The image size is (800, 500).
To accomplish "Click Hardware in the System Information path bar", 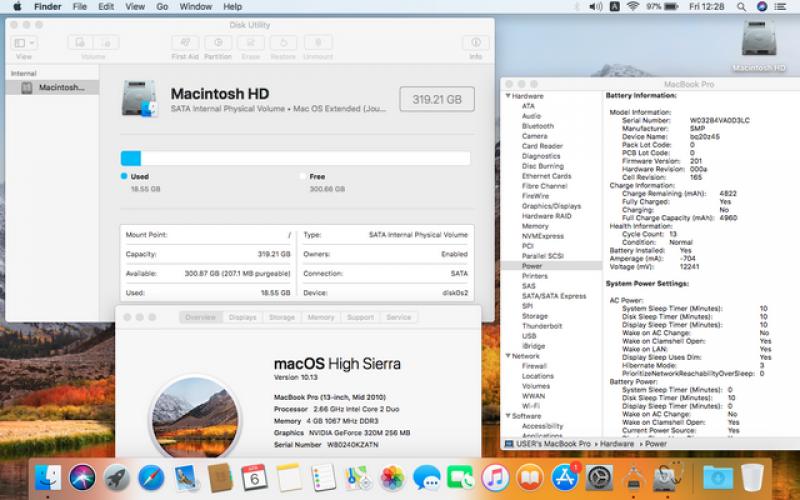I will (616, 444).
